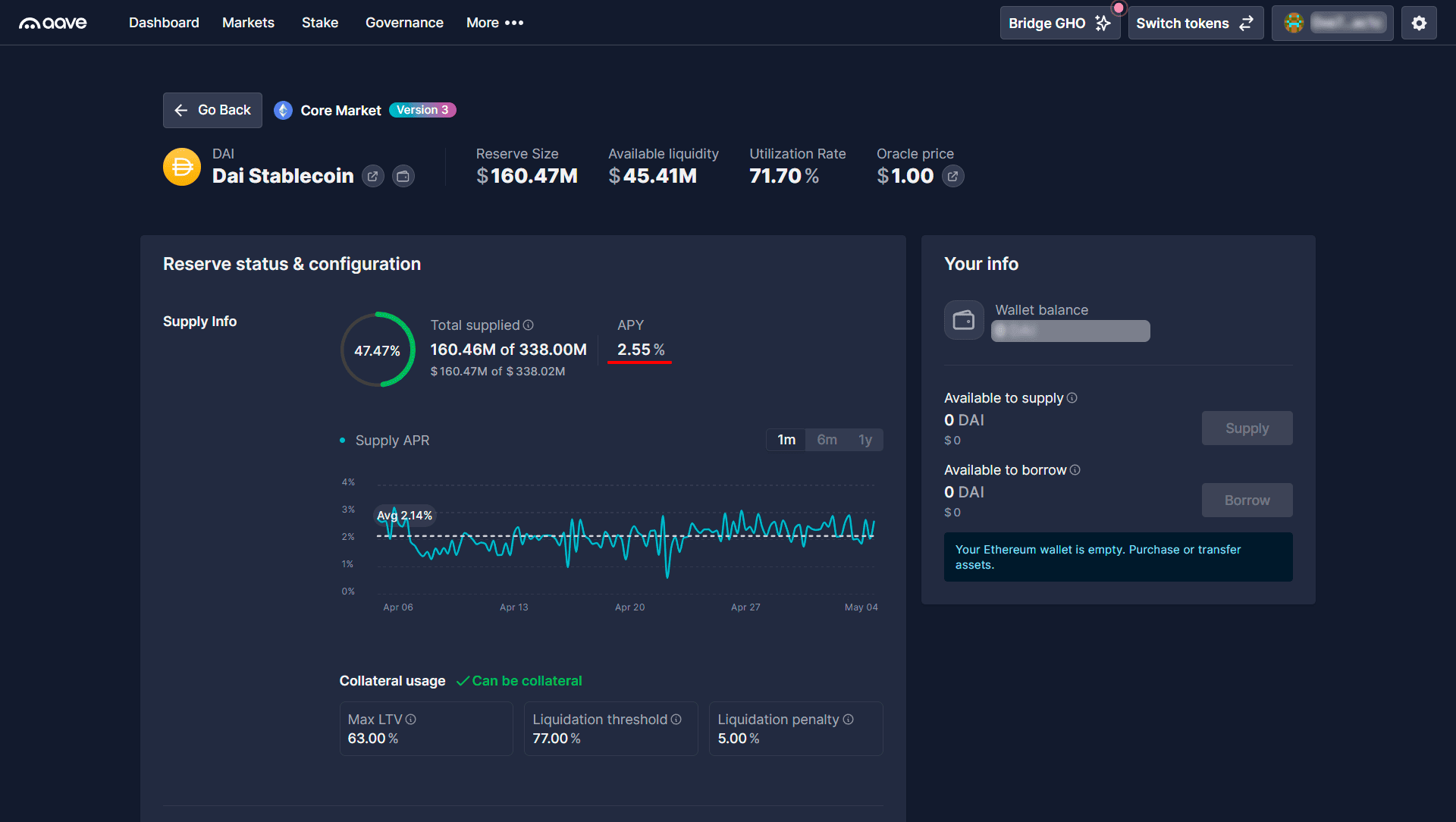This screenshot has width=1456, height=822.
Task: Open the Governance page
Action: click(404, 23)
